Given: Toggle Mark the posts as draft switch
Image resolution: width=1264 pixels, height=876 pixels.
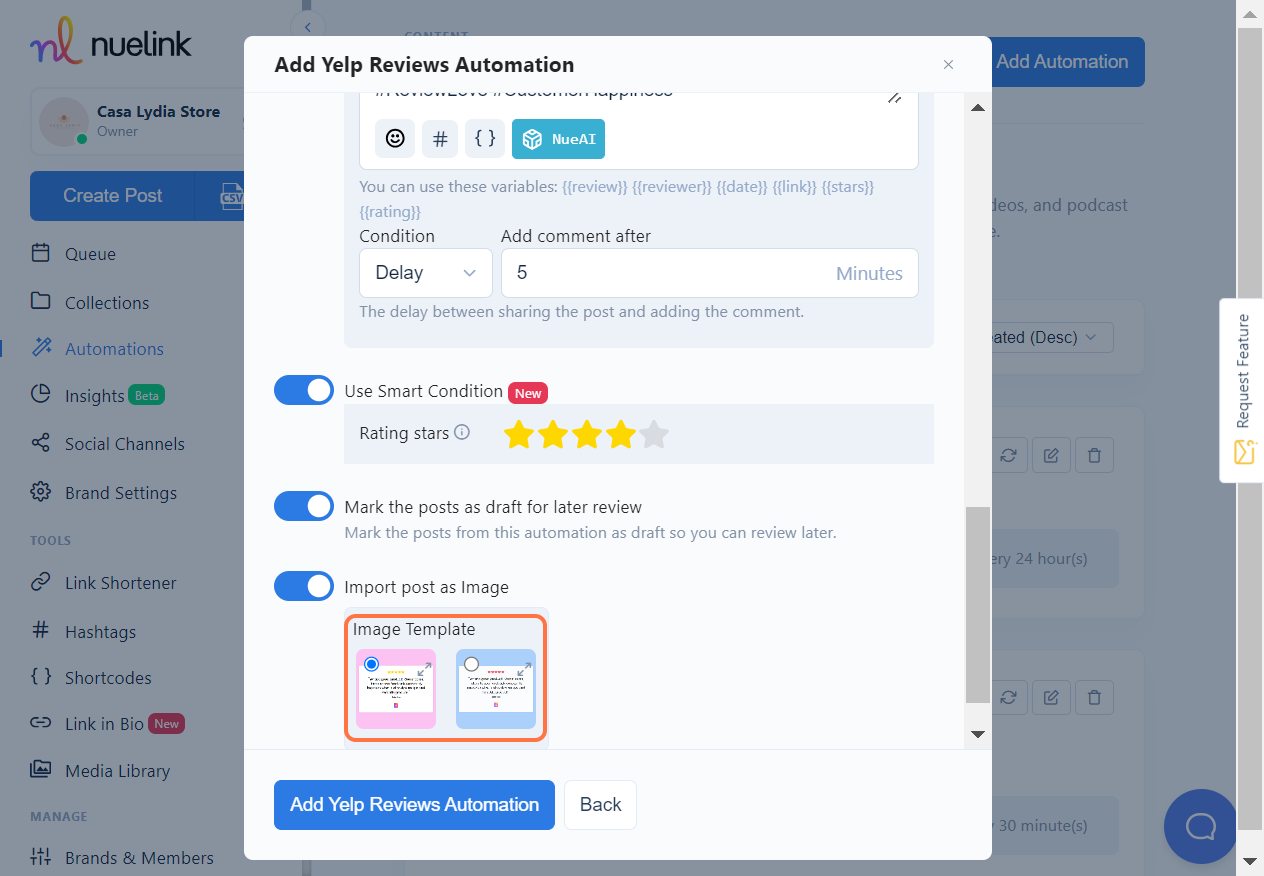Looking at the screenshot, I should (304, 506).
